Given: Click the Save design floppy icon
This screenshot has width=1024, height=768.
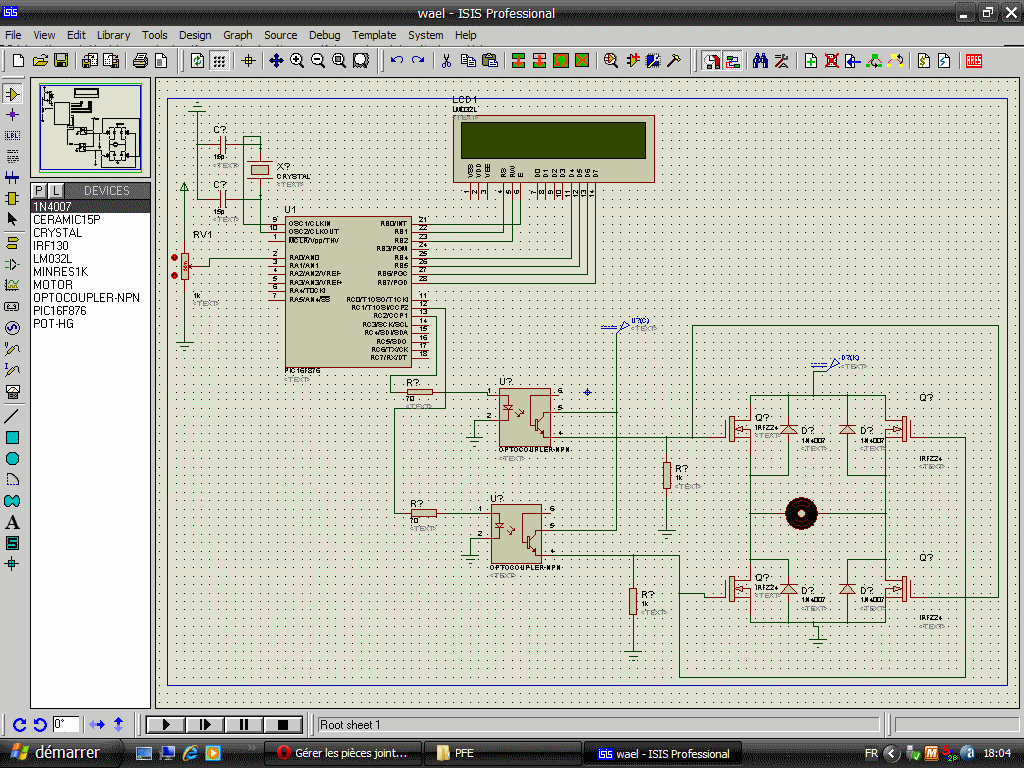Looking at the screenshot, I should (x=61, y=61).
